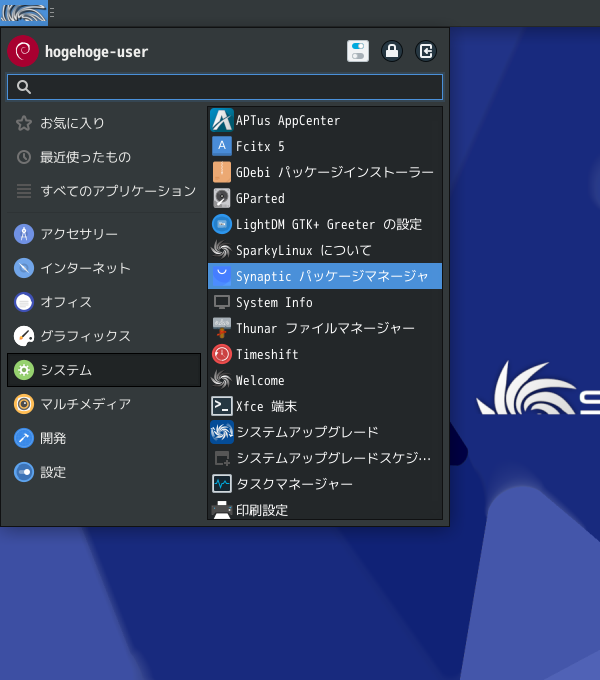Open 開発 development category
Screen dimensions: 600x680
[x=104, y=438]
